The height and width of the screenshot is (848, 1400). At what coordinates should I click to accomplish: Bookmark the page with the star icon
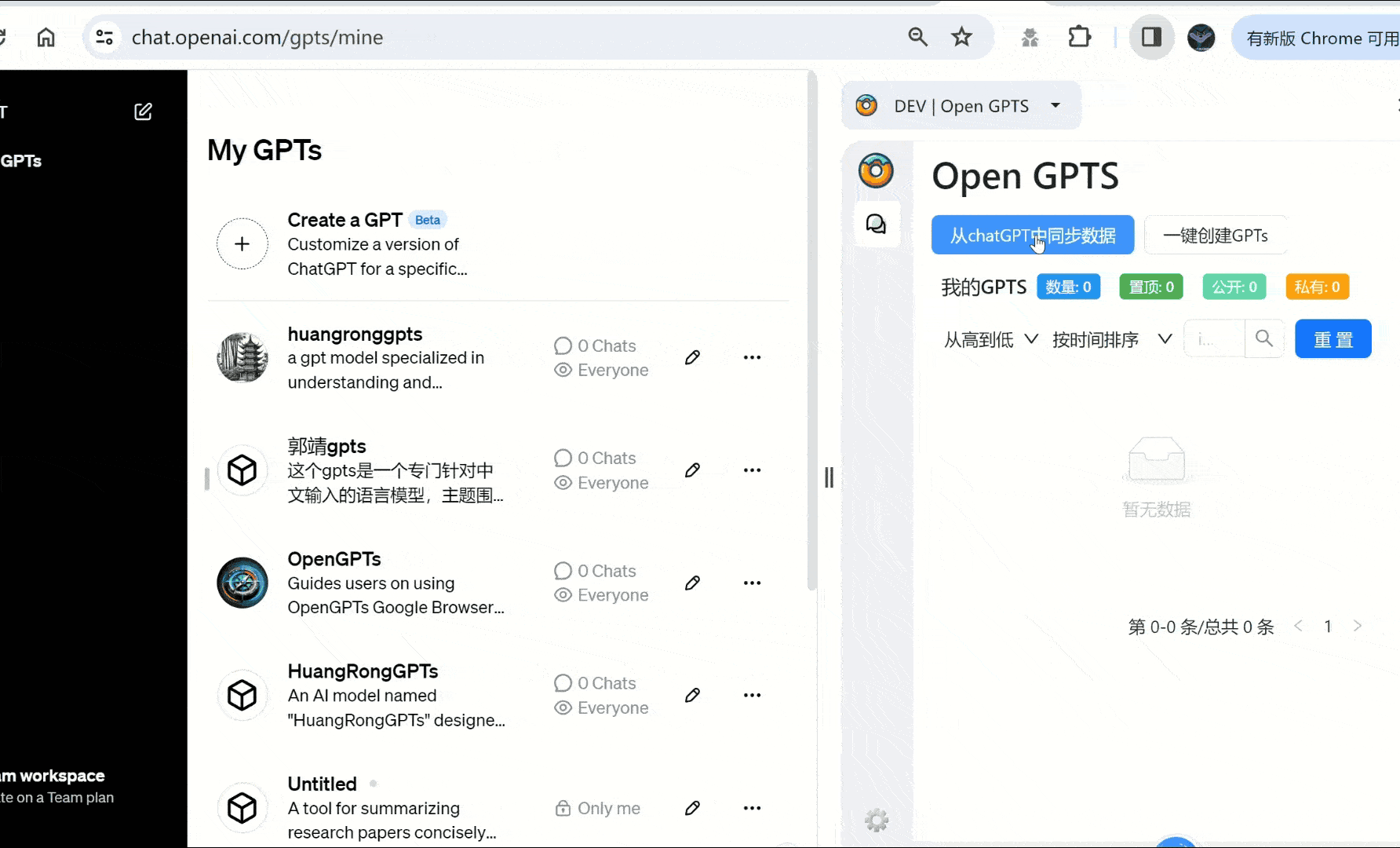(x=961, y=37)
